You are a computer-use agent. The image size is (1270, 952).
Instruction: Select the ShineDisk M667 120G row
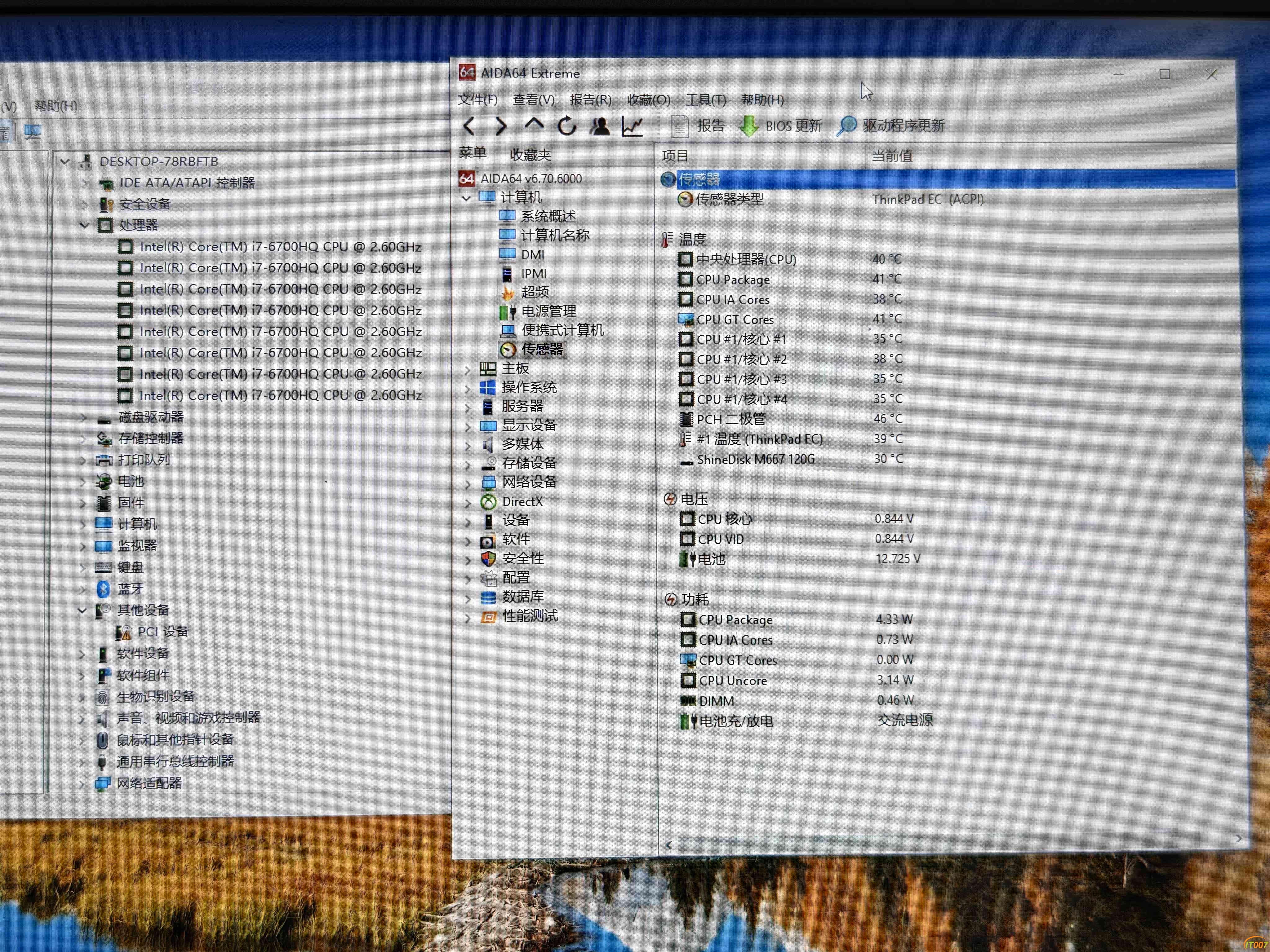[792, 459]
